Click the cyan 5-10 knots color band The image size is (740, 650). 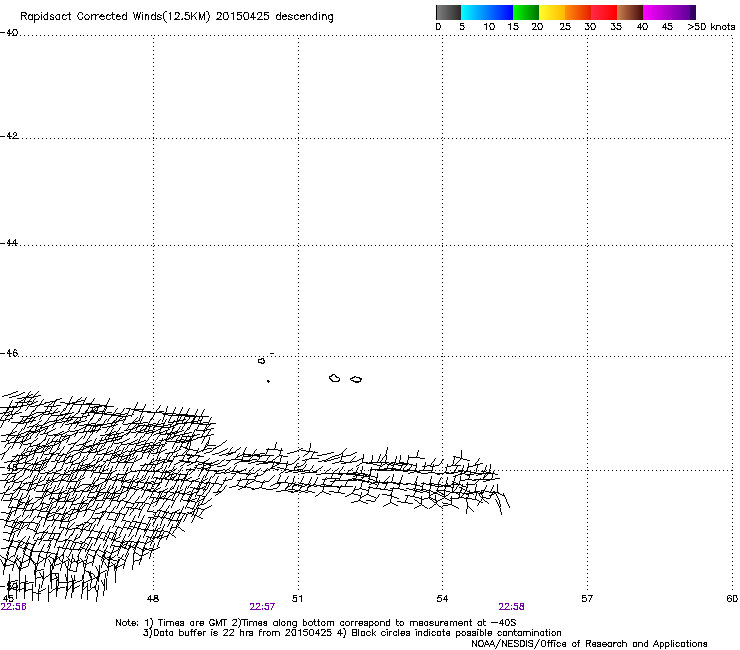pos(474,12)
